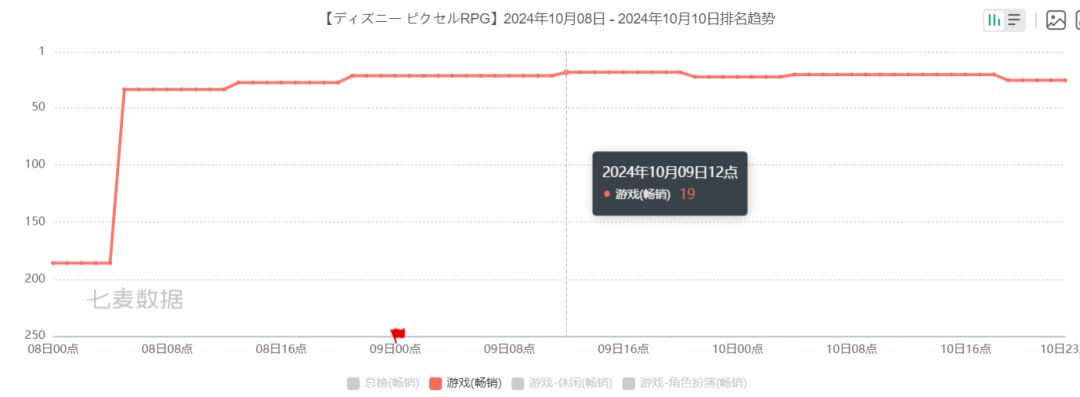The height and width of the screenshot is (397, 1080).
Task: Click the red 游戏(畅销) legend swatch
Action: click(x=435, y=383)
